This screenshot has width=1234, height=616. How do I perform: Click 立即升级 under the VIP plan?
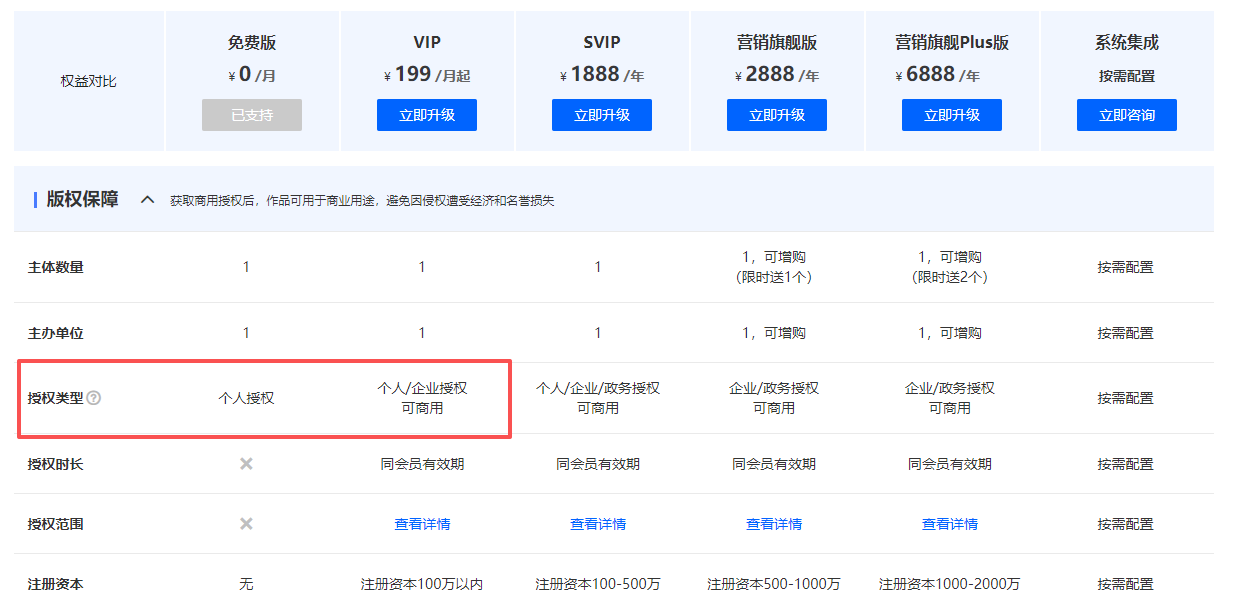[x=427, y=115]
